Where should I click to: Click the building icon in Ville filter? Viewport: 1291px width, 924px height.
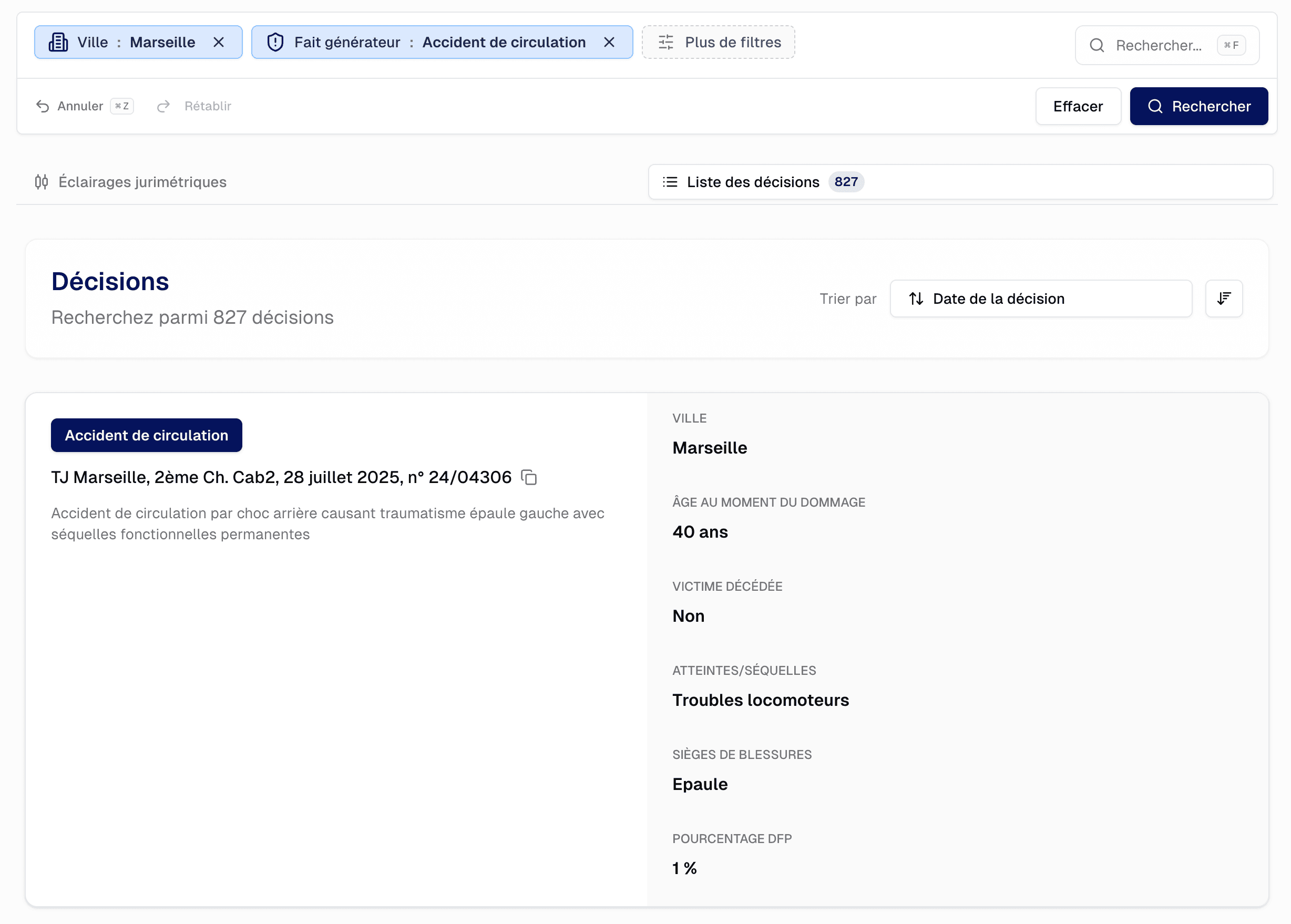click(58, 42)
